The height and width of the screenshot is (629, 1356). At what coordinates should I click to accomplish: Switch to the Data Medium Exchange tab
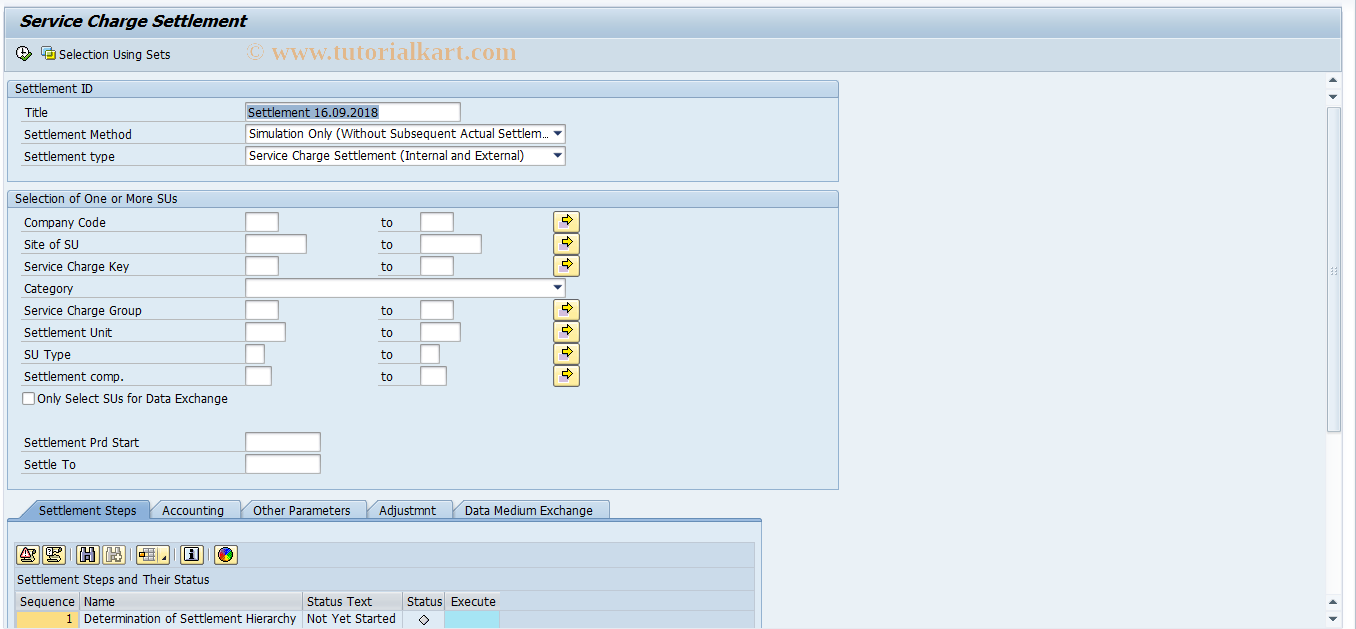tap(529, 510)
